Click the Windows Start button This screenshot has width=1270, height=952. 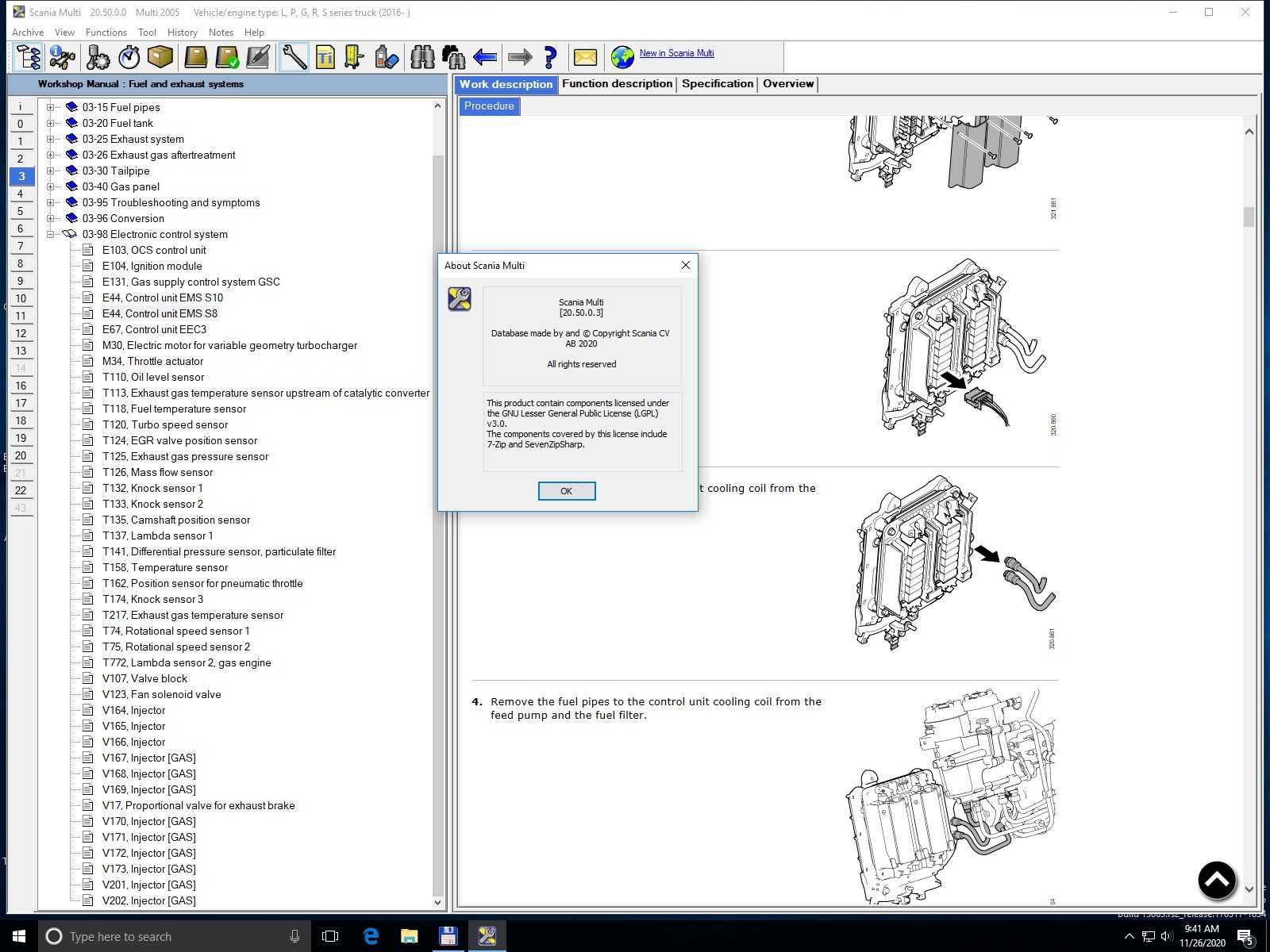19,936
